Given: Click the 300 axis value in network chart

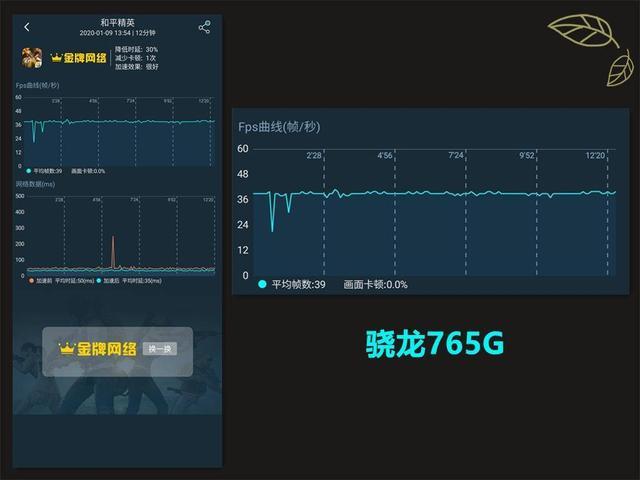Looking at the screenshot, I should click(20, 228).
